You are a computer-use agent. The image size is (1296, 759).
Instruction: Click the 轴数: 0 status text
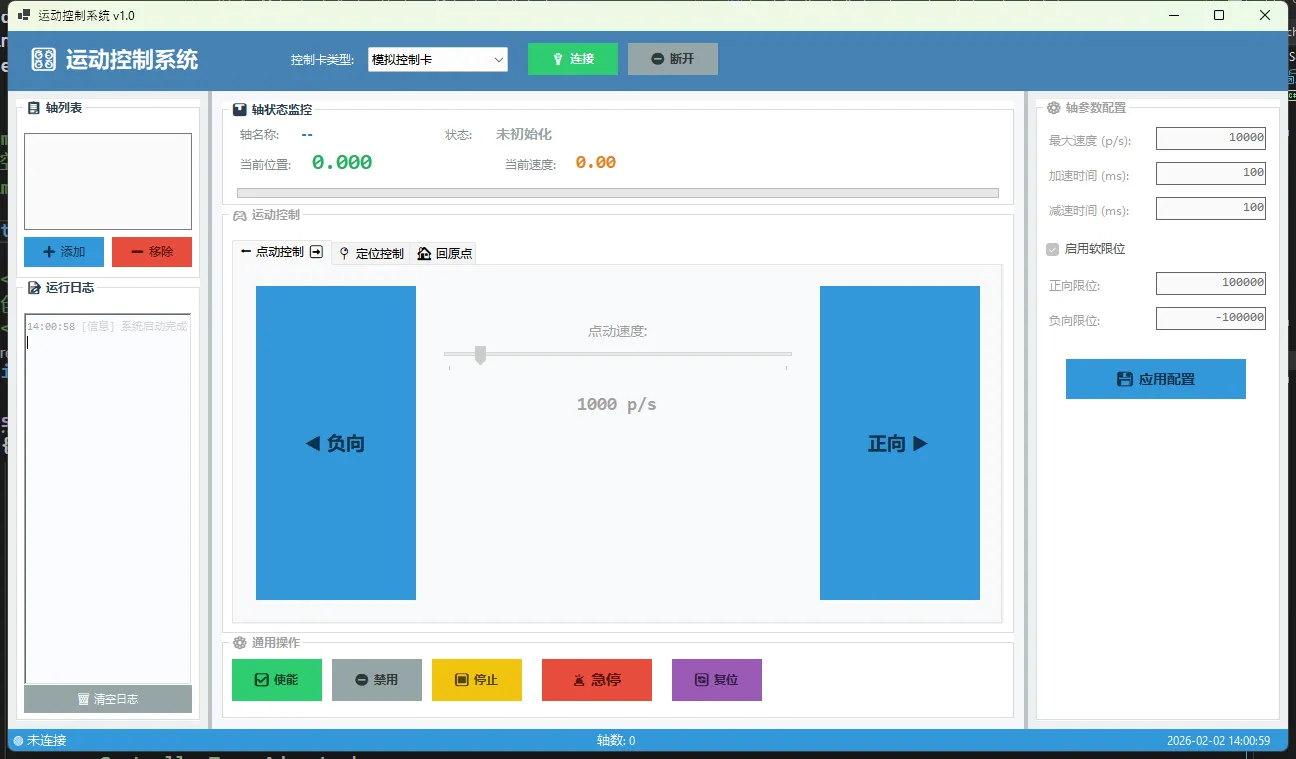(616, 741)
